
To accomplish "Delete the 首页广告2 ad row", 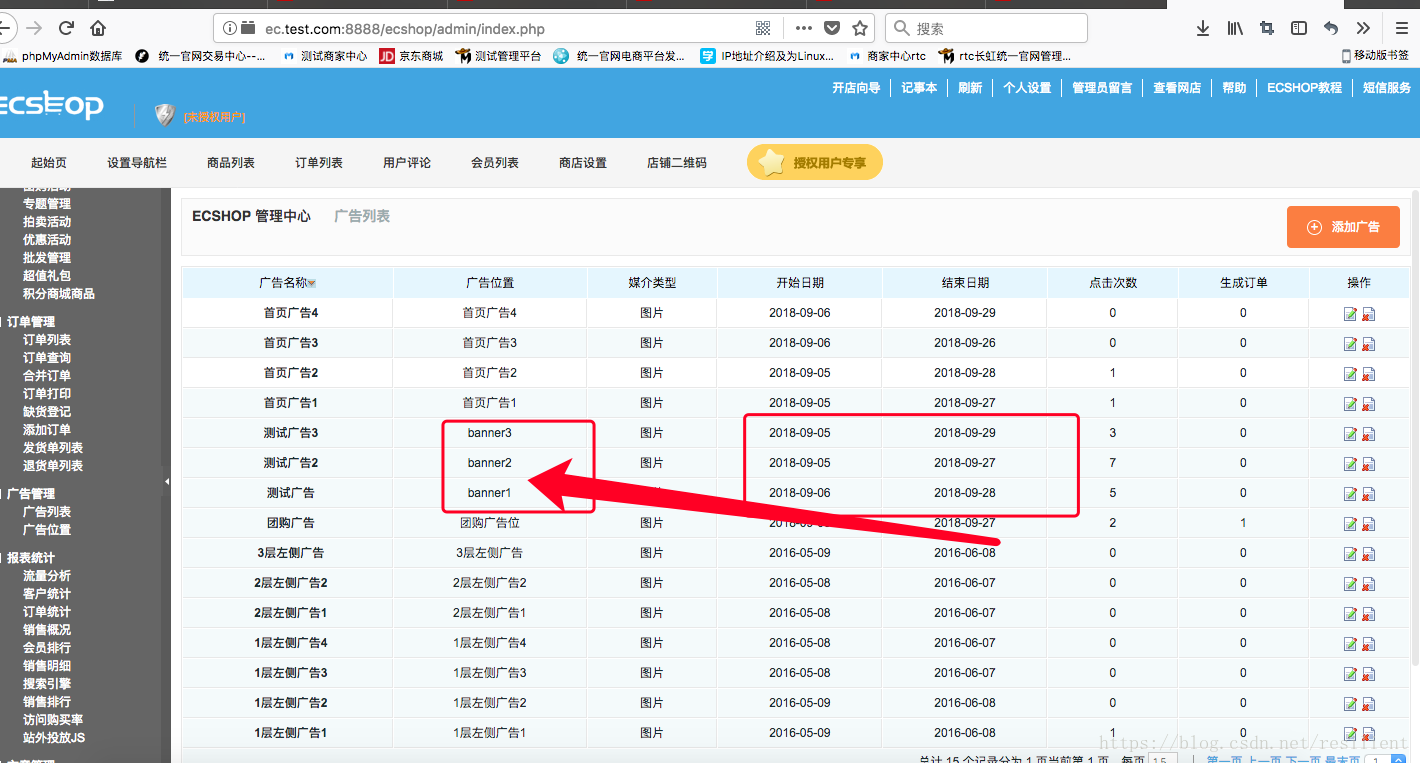I will coord(1368,374).
